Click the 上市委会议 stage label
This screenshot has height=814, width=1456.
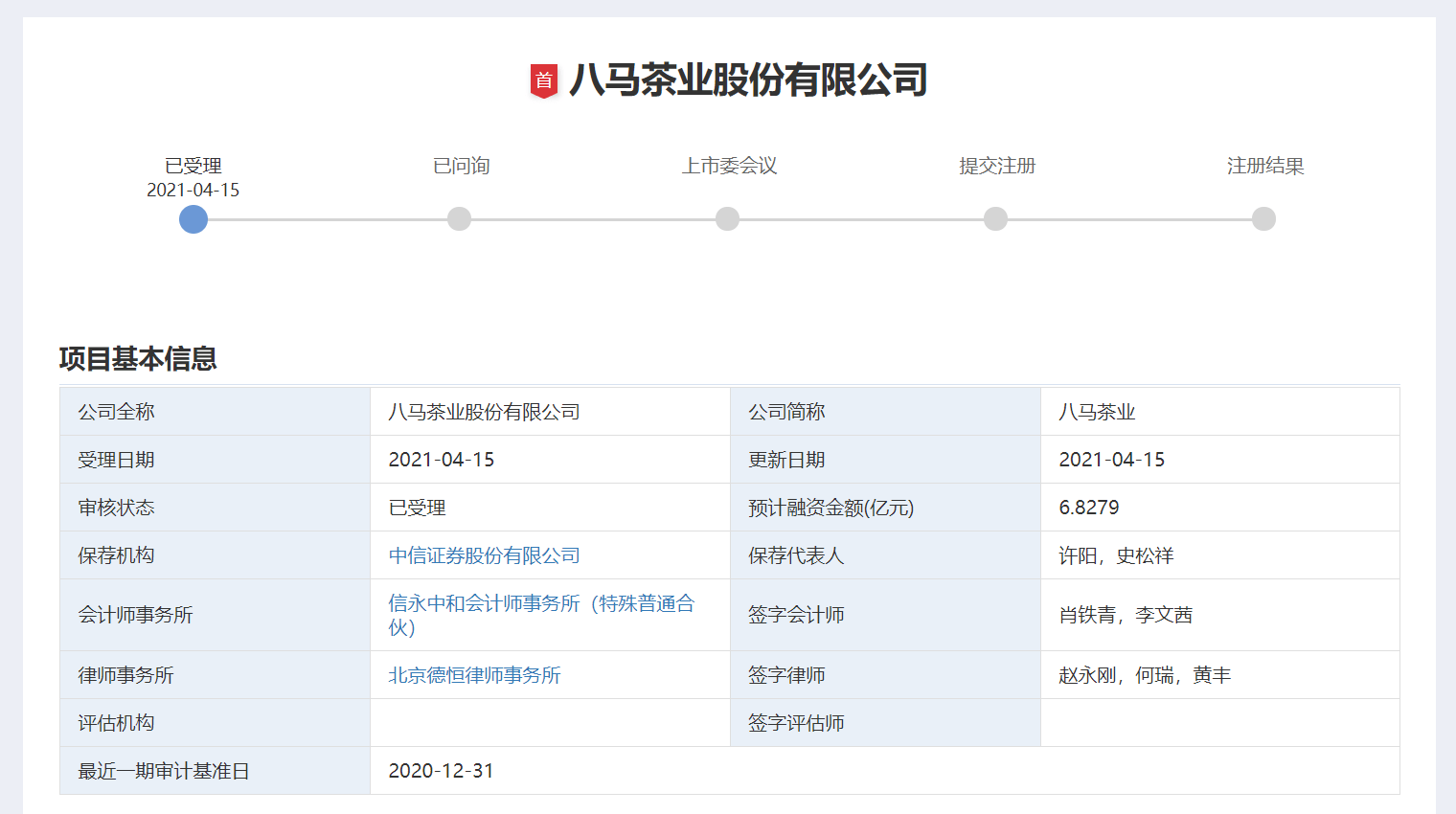(729, 166)
